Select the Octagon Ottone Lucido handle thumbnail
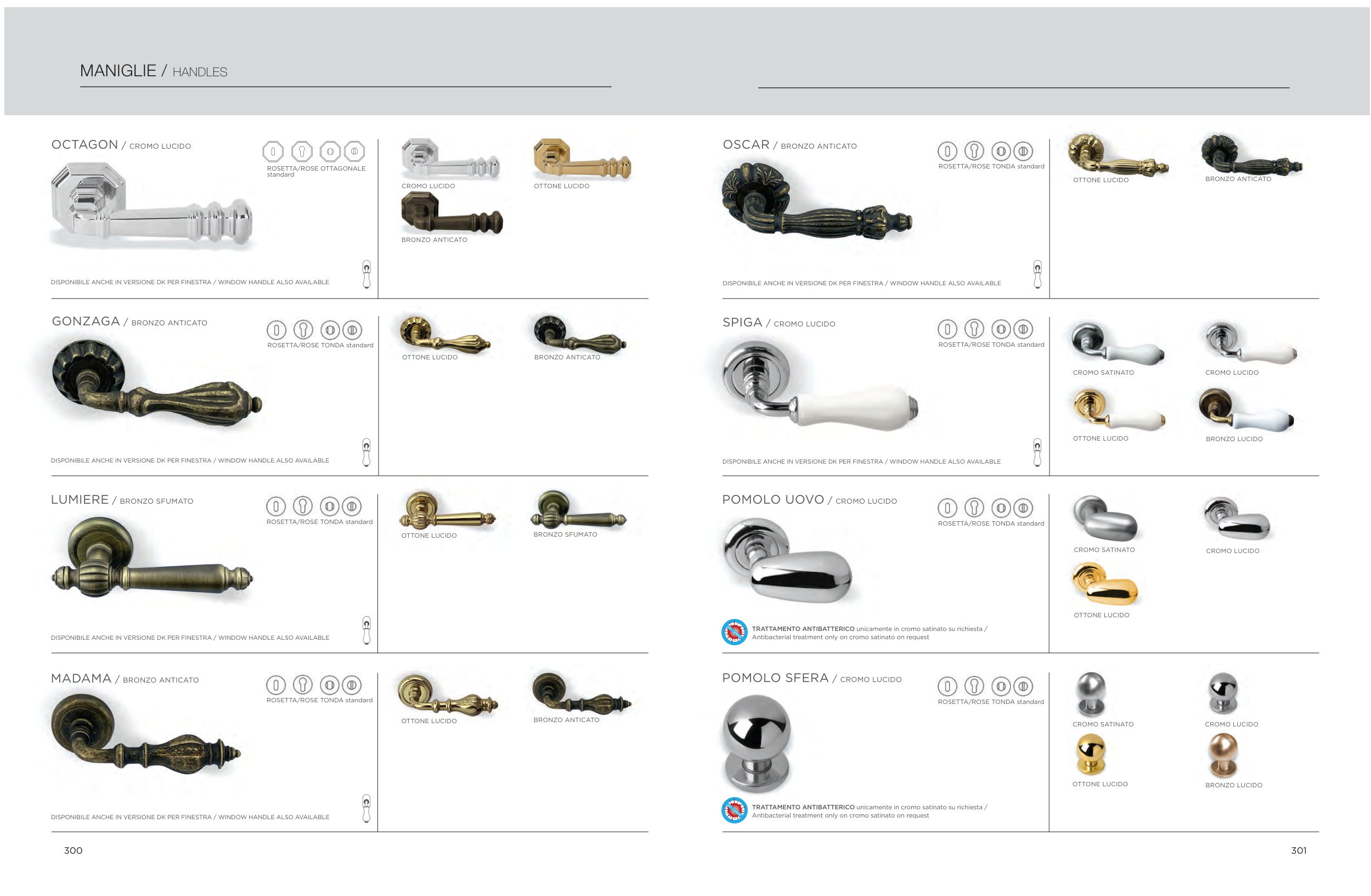This screenshot has width=1371, height=896. (583, 159)
